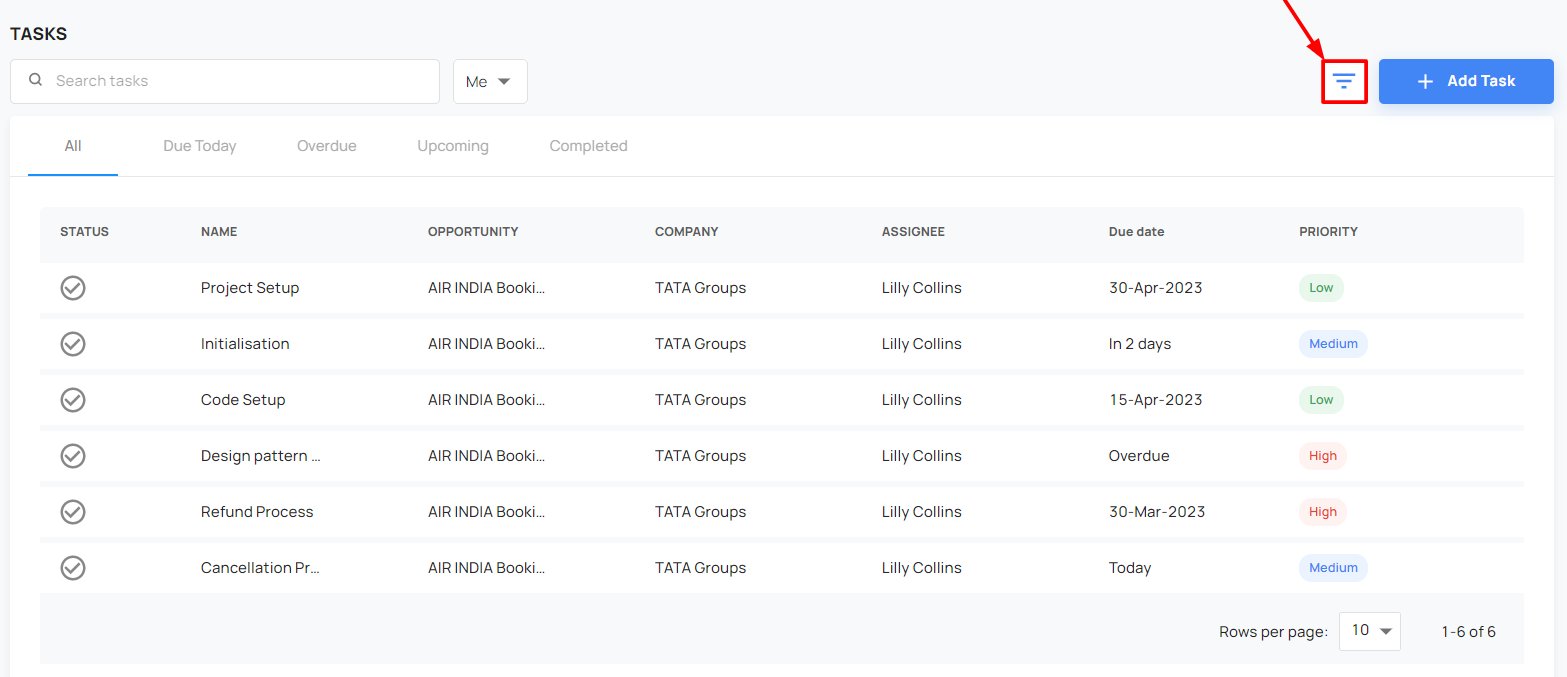
Task: Click the OPPORTUNITY column header
Action: pos(473,232)
